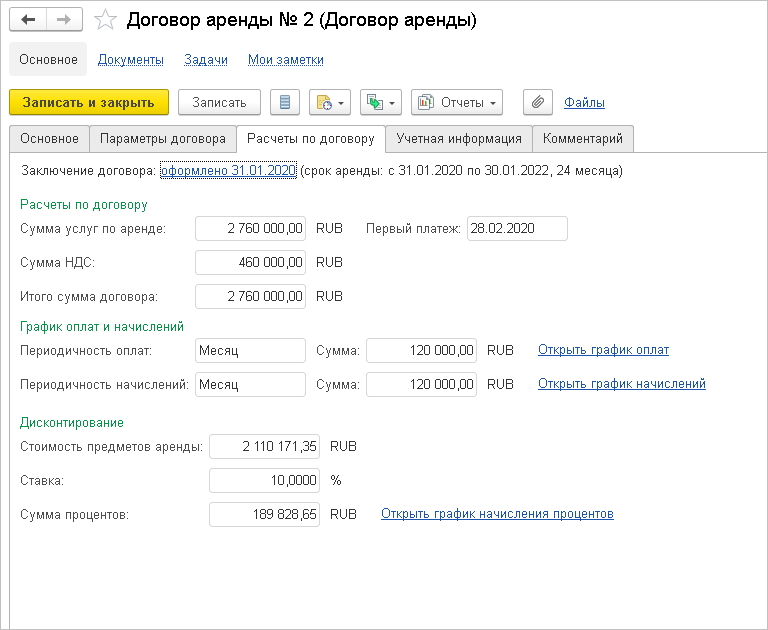Image resolution: width=768 pixels, height=630 pixels.
Task: Click the forward navigation arrow
Action: [x=64, y=20]
